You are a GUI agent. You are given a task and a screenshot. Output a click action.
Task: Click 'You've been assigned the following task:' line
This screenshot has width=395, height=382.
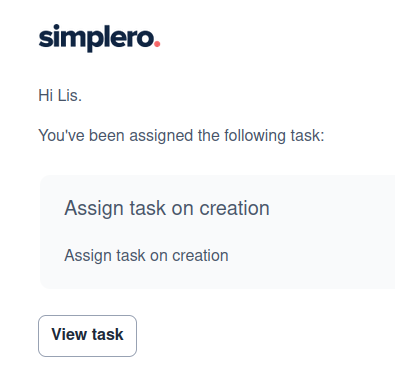point(181,136)
